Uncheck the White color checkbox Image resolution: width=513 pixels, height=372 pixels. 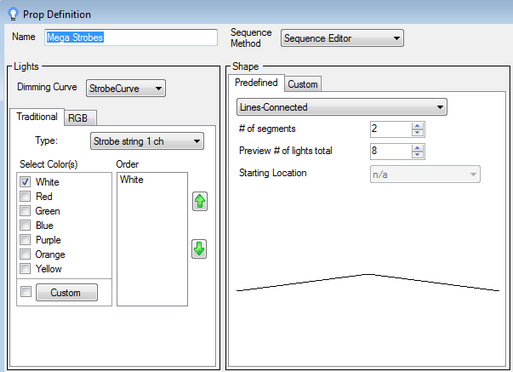[x=25, y=182]
